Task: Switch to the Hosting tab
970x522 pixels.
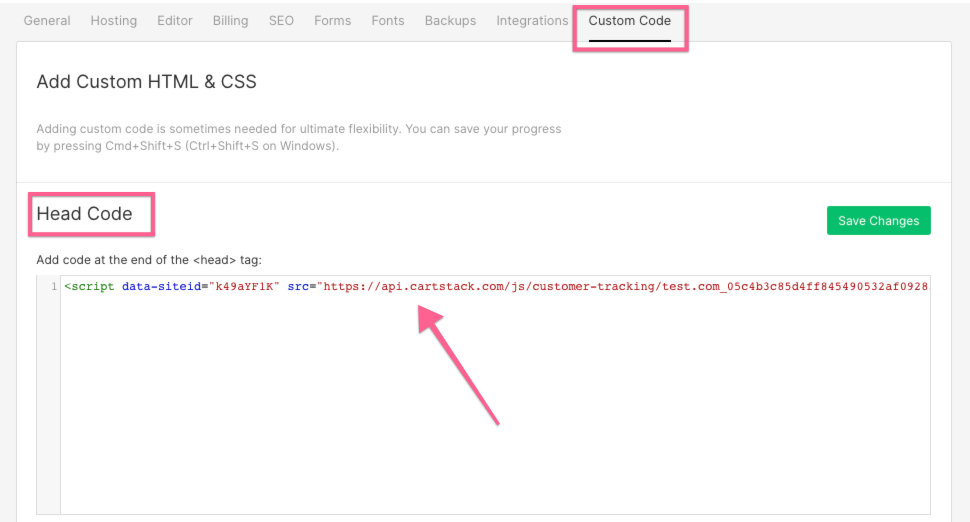Action: coord(114,20)
